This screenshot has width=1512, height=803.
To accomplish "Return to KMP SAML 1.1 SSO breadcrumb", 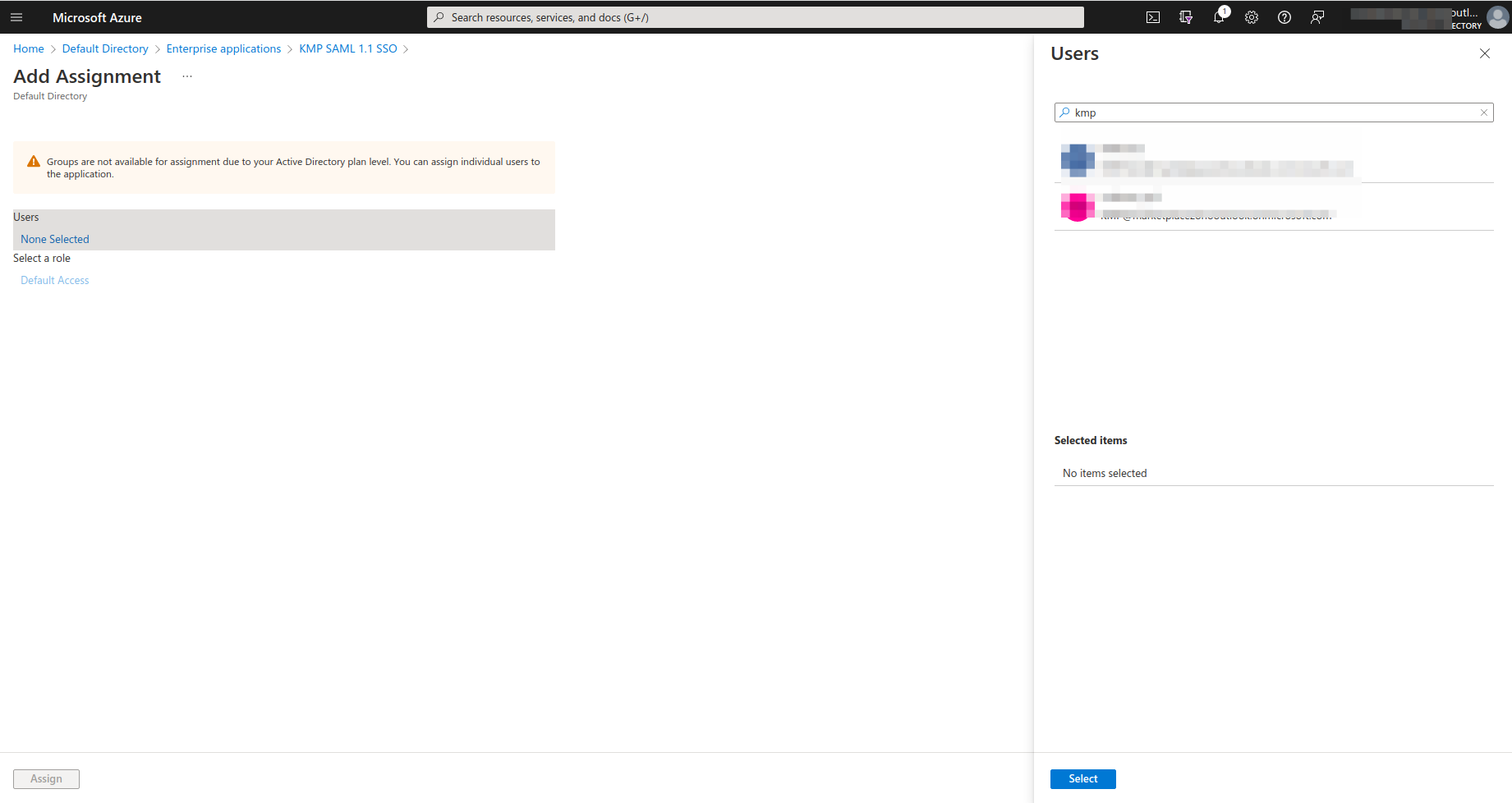I will 348,48.
